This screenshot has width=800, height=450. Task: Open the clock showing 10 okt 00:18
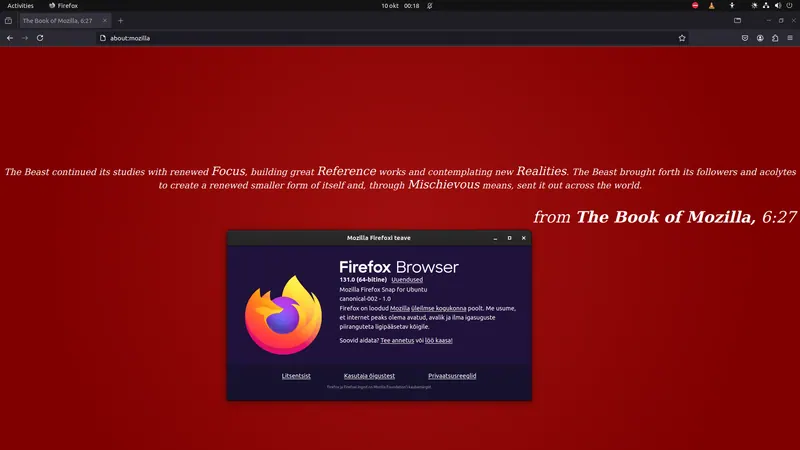click(x=400, y=6)
